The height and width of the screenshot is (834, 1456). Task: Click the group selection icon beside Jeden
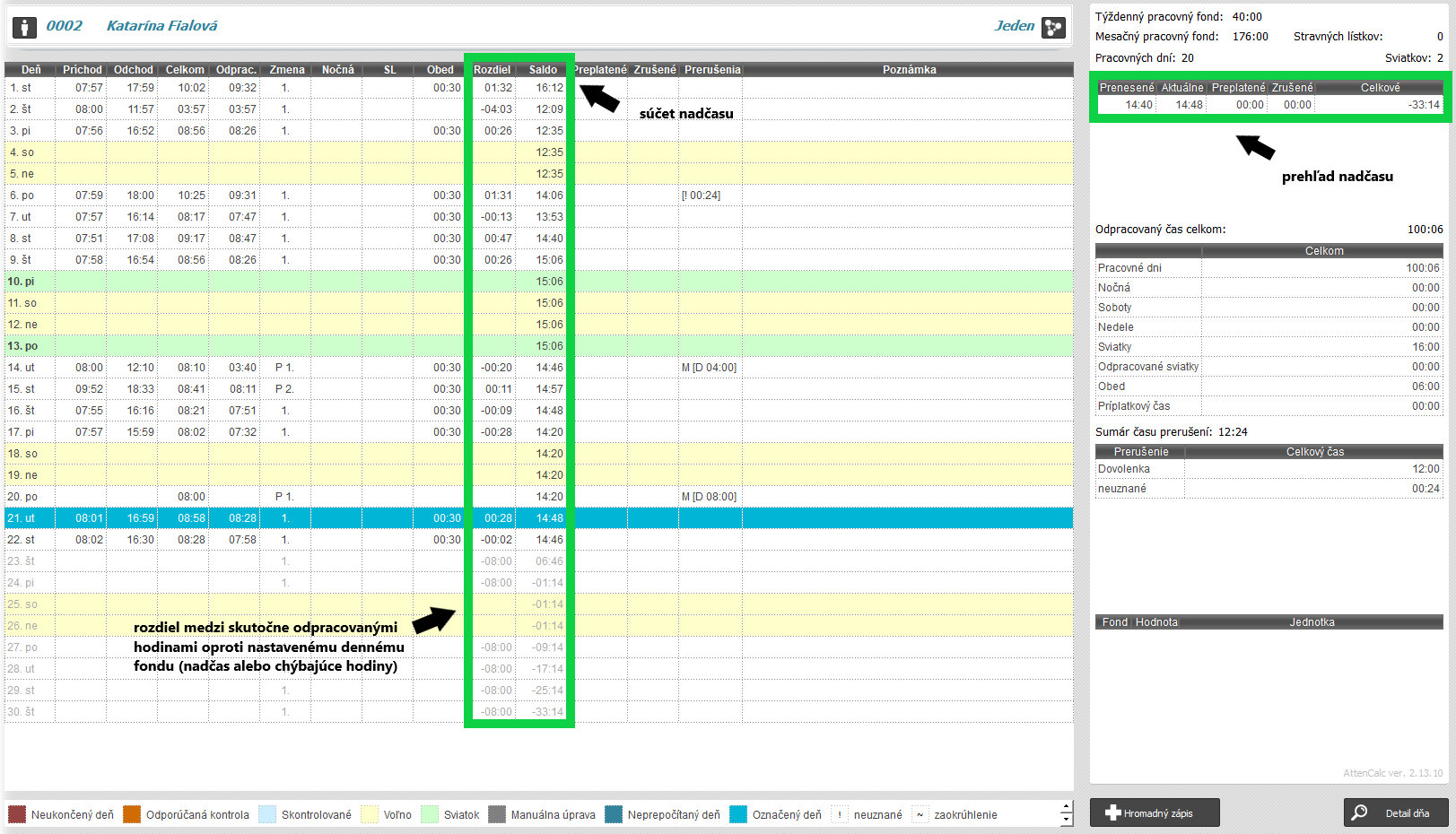(x=1053, y=28)
